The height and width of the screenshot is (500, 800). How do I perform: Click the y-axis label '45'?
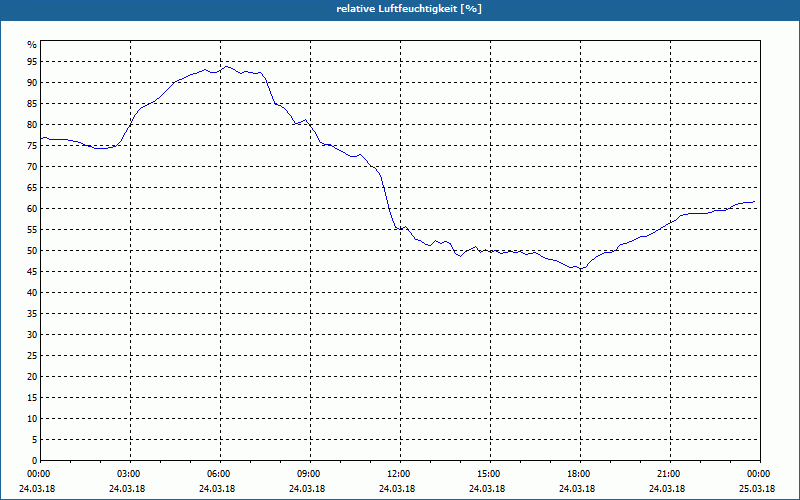click(x=32, y=272)
